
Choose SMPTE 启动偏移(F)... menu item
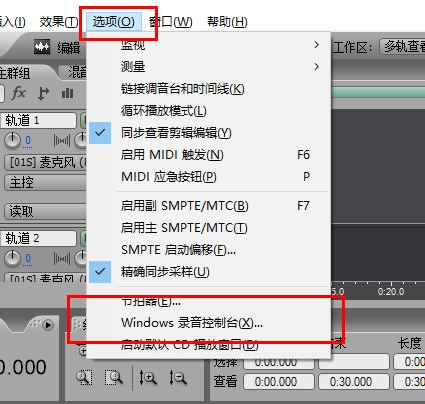click(x=209, y=250)
